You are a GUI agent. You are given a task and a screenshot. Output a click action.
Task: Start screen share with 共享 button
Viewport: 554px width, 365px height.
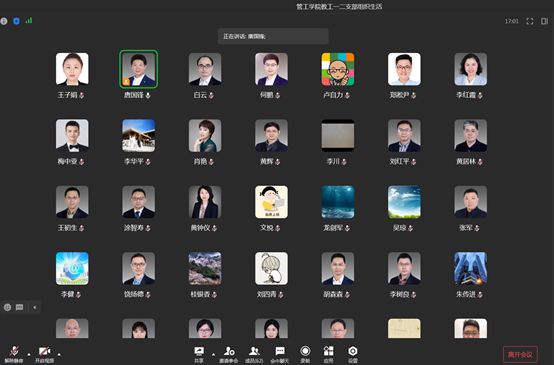pos(199,354)
